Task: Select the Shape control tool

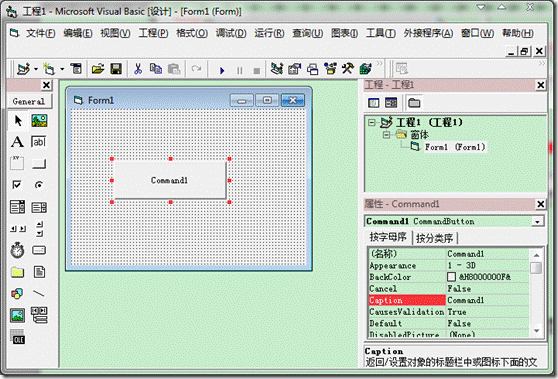Action: coord(17,294)
